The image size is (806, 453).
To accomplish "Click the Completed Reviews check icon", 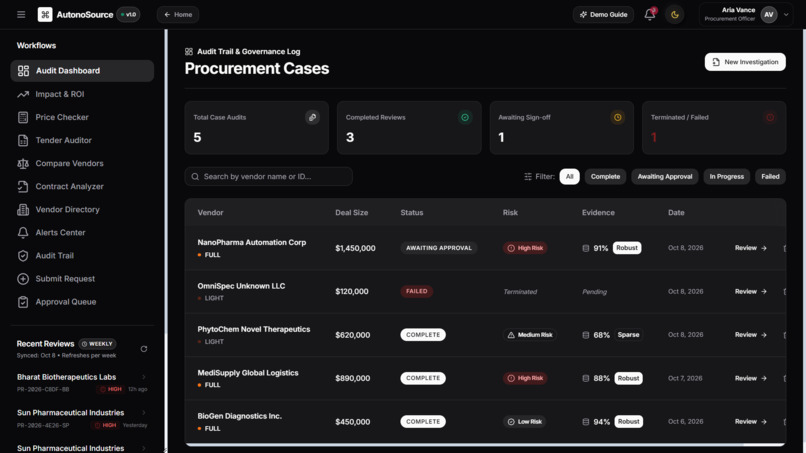I will pos(465,117).
